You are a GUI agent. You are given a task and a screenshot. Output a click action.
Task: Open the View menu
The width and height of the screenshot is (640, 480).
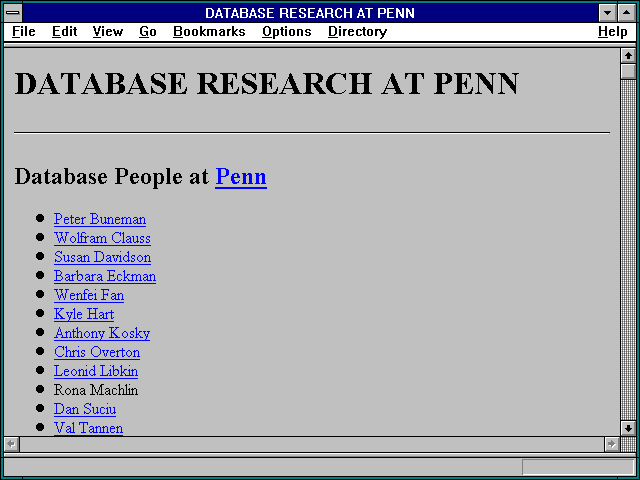[108, 32]
